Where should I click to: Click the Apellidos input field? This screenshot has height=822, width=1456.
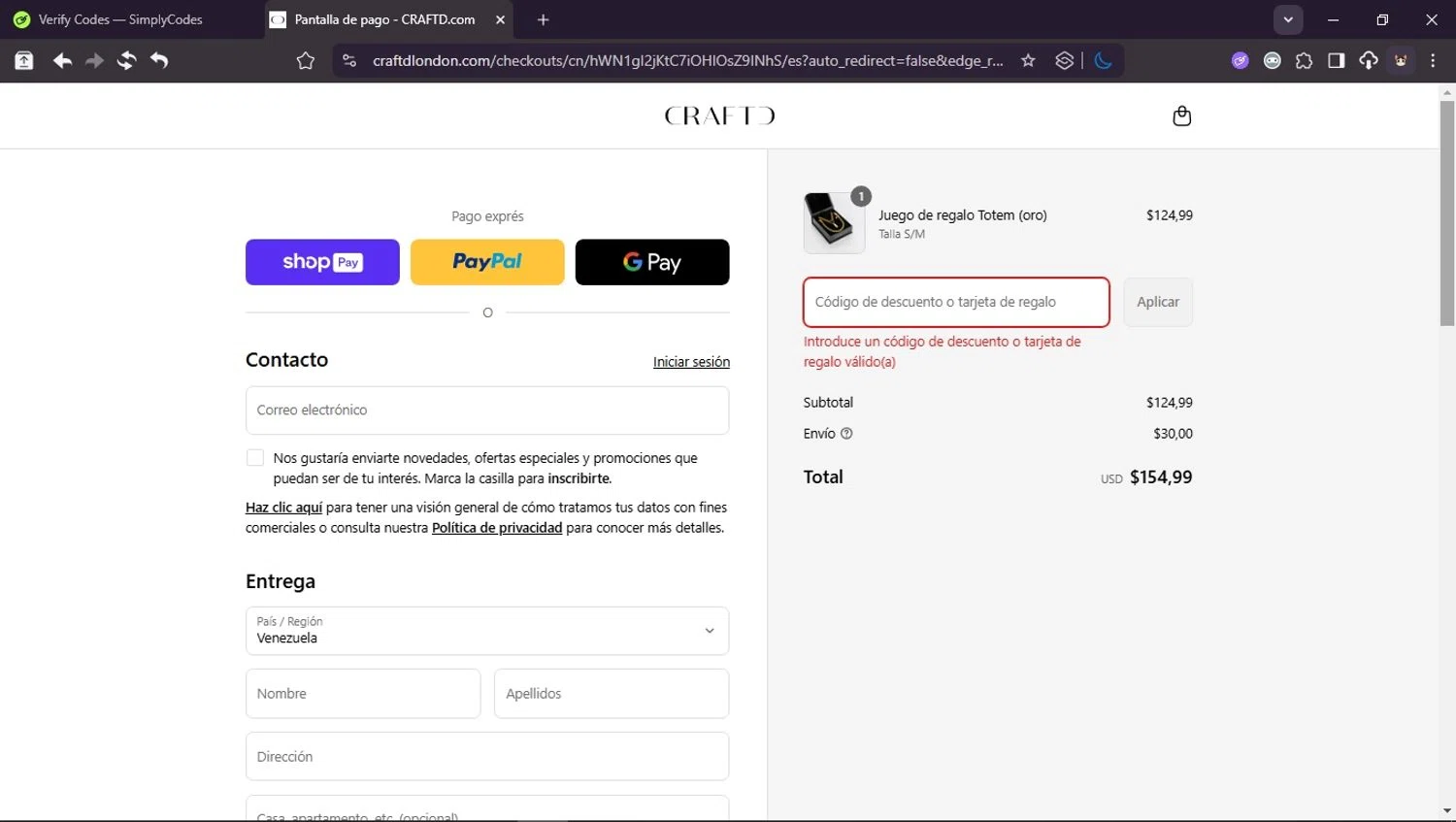click(612, 694)
